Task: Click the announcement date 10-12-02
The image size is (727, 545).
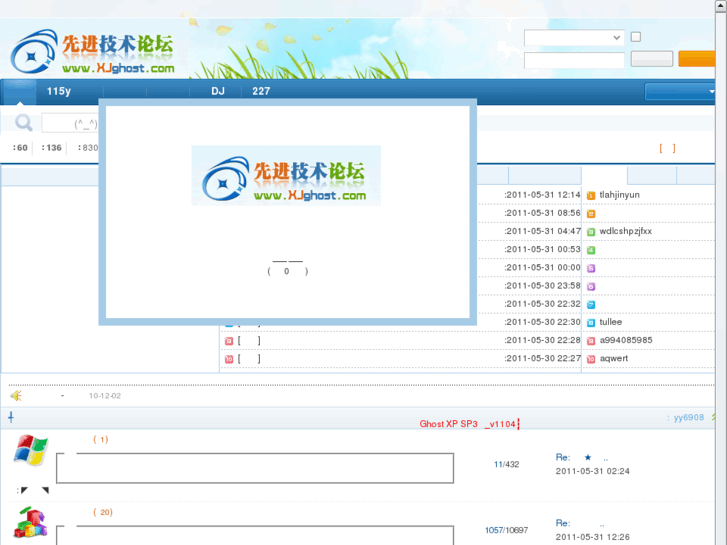Action: (105, 396)
